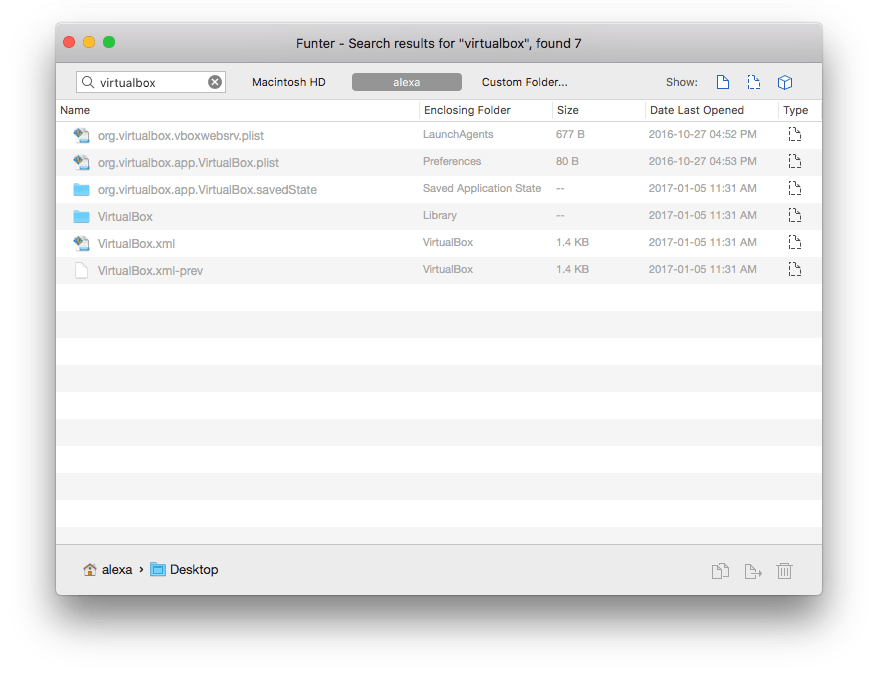The width and height of the screenshot is (878, 684).
Task: Click LaunchAgents enclosing folder cell
Action: pos(458,134)
